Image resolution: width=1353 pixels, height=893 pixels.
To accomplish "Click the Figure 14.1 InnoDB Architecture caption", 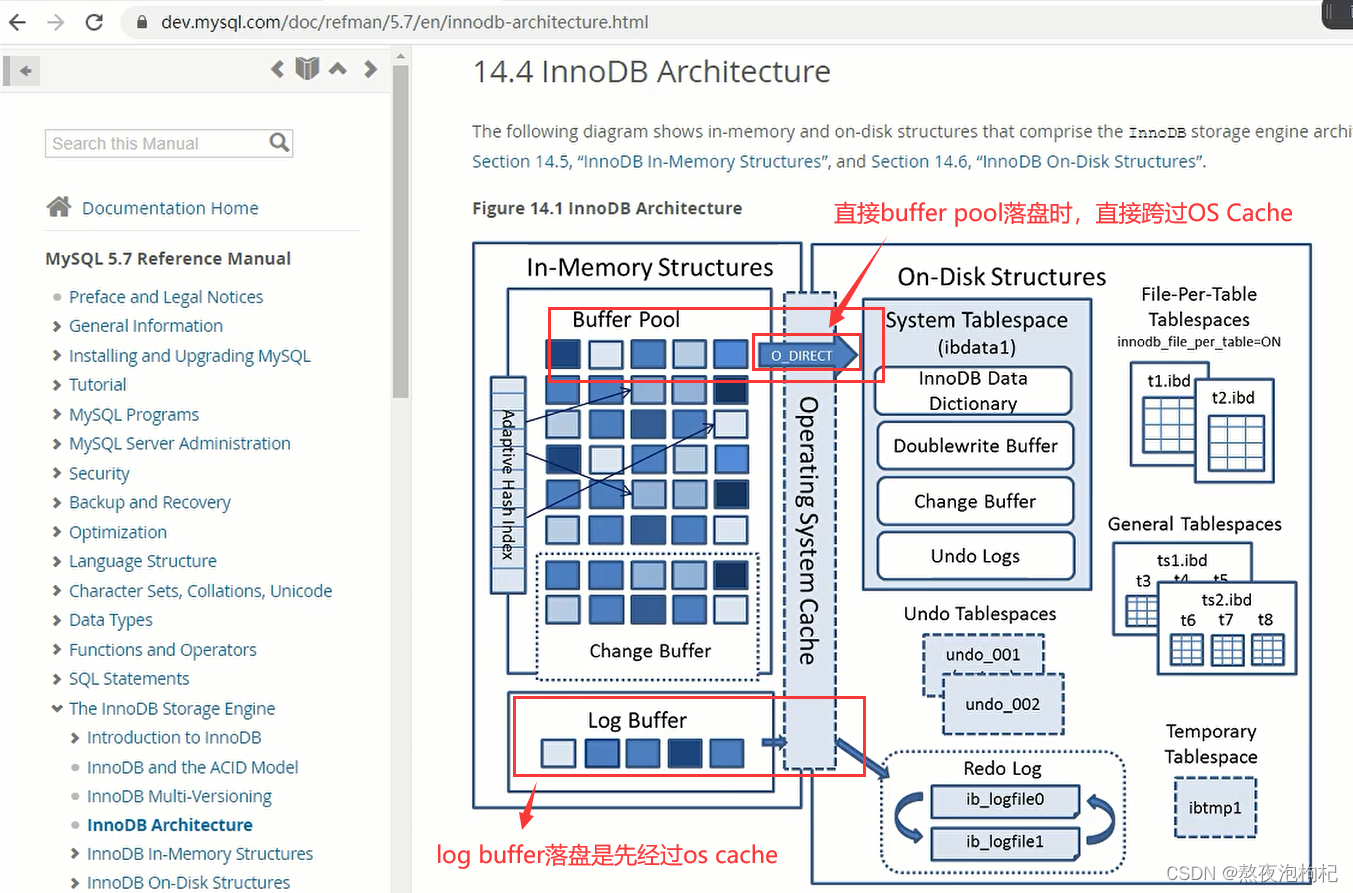I will tap(607, 208).
